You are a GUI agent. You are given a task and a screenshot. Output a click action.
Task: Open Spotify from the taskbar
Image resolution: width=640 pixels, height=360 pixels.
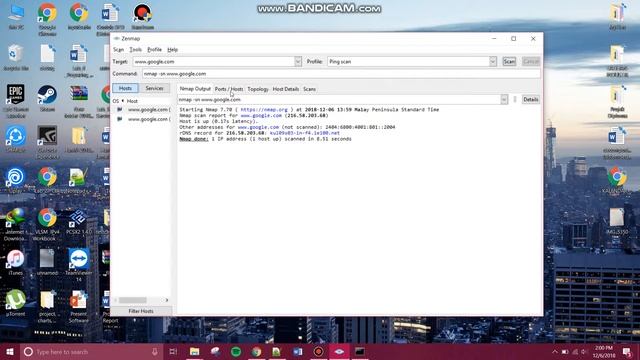(236, 351)
